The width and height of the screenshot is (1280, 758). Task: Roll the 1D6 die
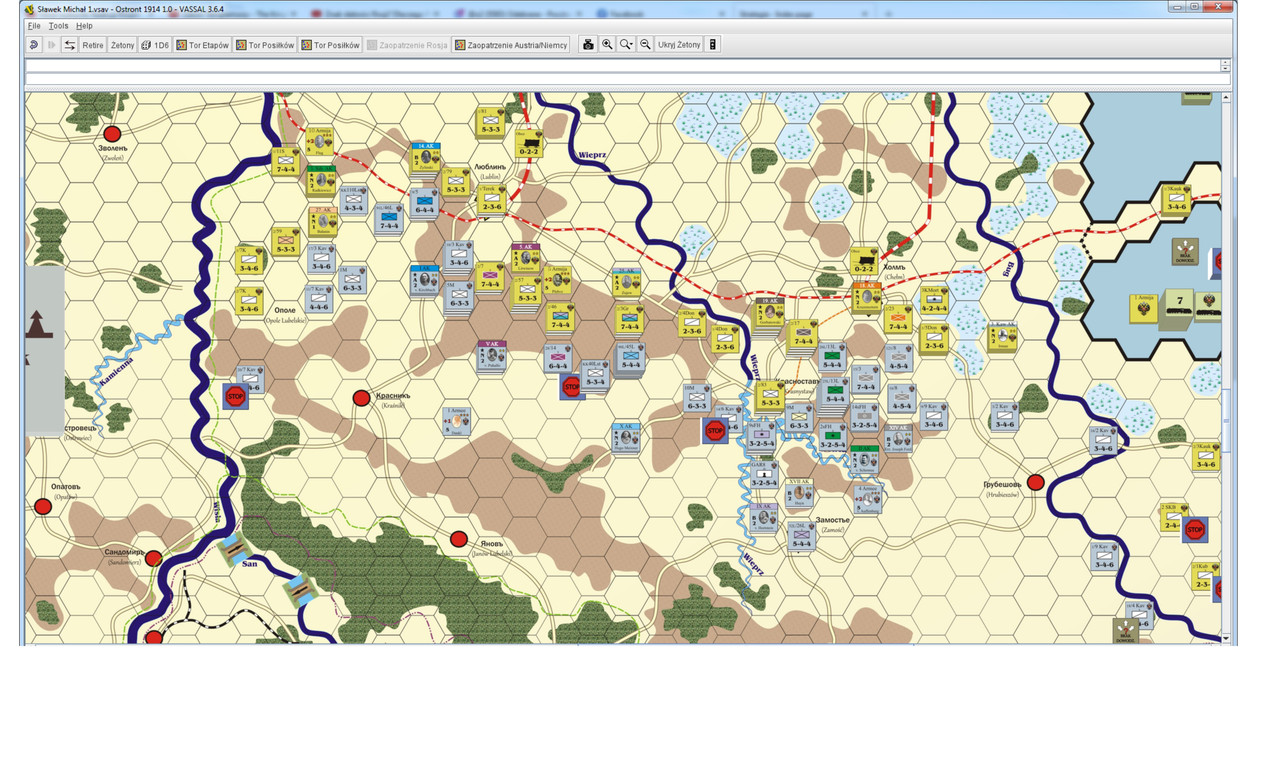pyautogui.click(x=155, y=45)
